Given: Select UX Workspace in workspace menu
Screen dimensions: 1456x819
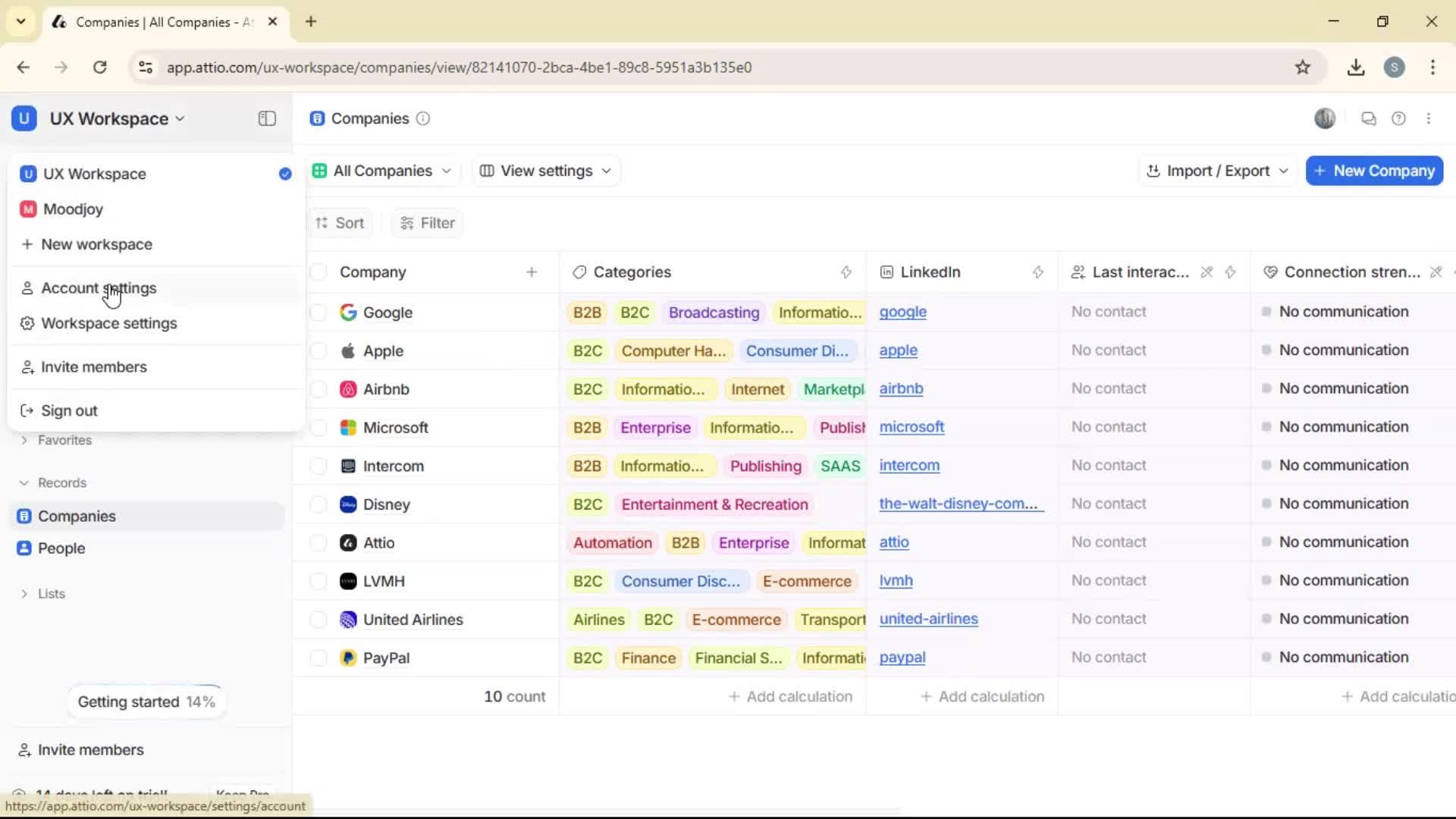Looking at the screenshot, I should pos(155,174).
